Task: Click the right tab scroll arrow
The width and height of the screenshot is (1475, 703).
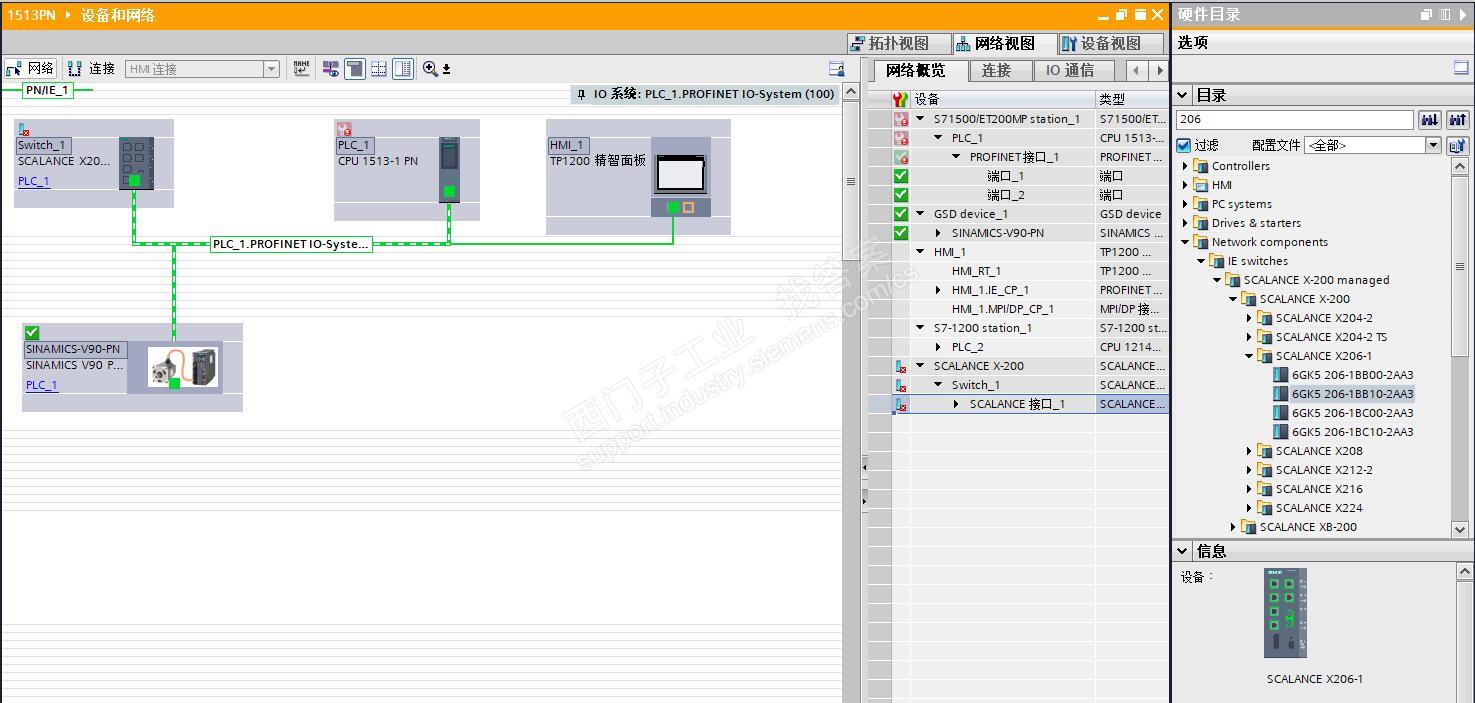Action: (1159, 70)
